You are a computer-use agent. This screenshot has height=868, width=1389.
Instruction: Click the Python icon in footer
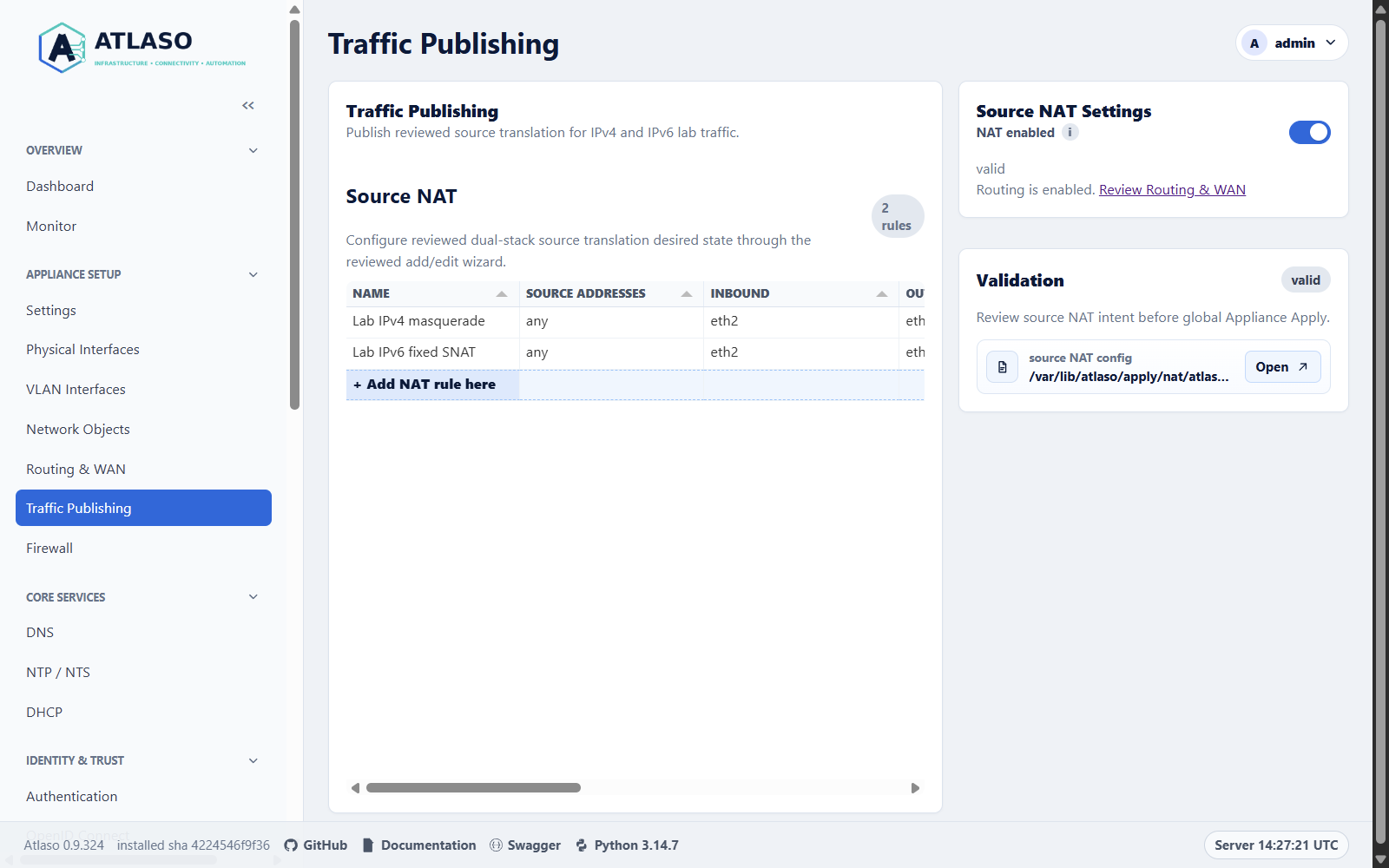coord(582,845)
